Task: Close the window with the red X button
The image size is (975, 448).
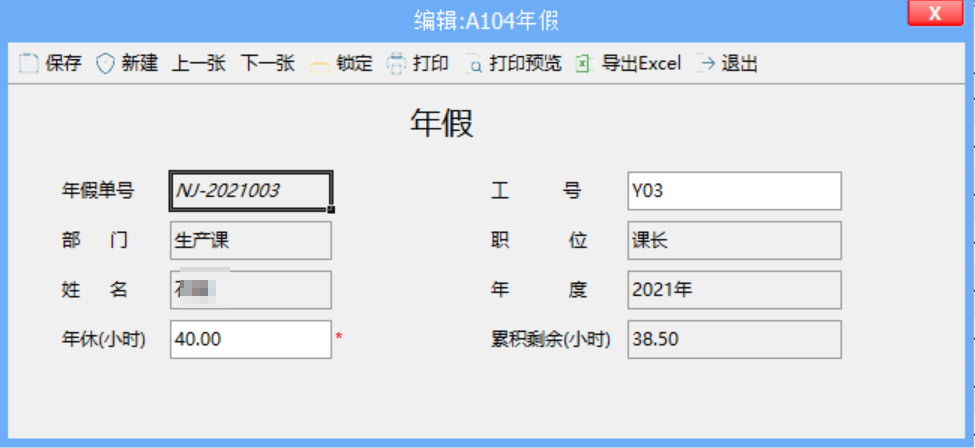Action: pyautogui.click(x=935, y=13)
